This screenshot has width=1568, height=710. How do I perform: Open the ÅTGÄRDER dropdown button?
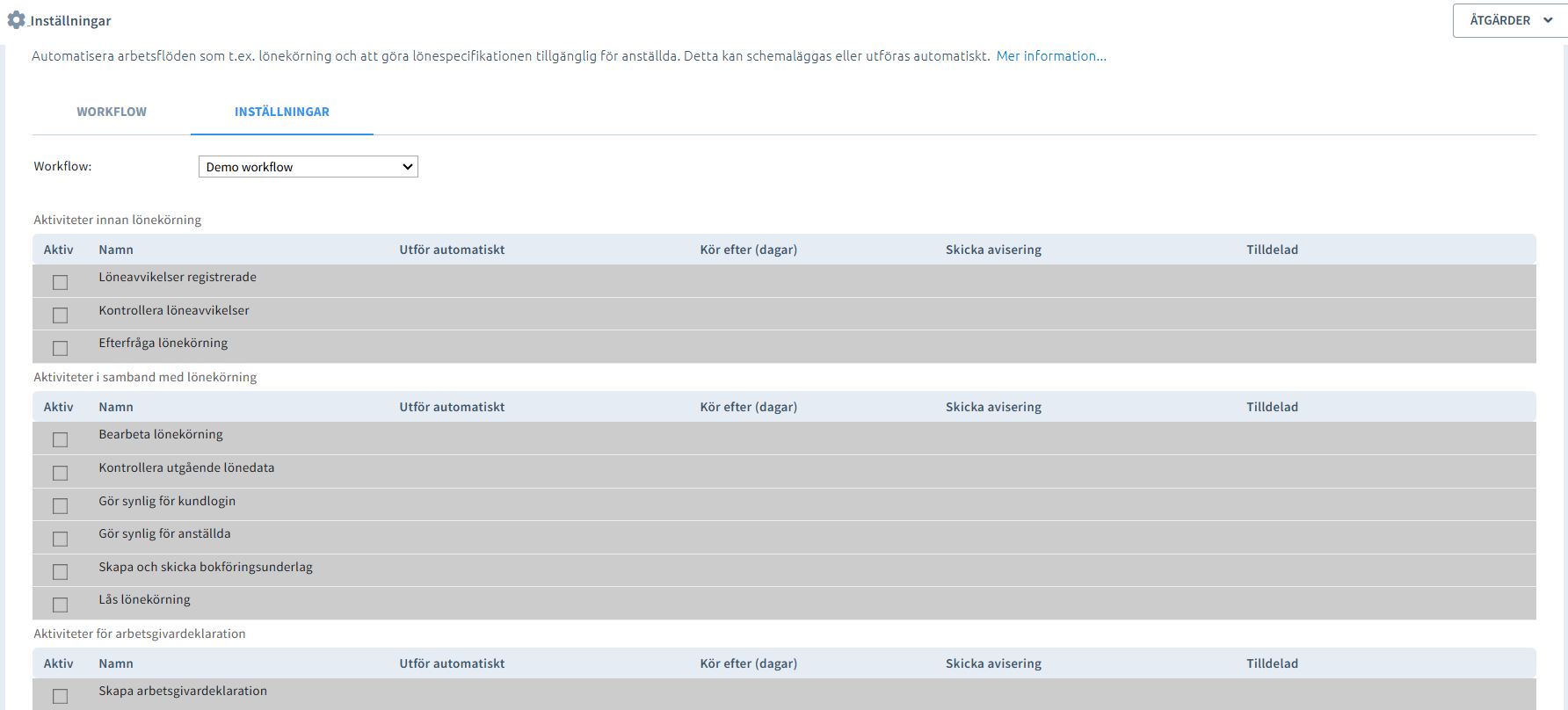point(1510,20)
